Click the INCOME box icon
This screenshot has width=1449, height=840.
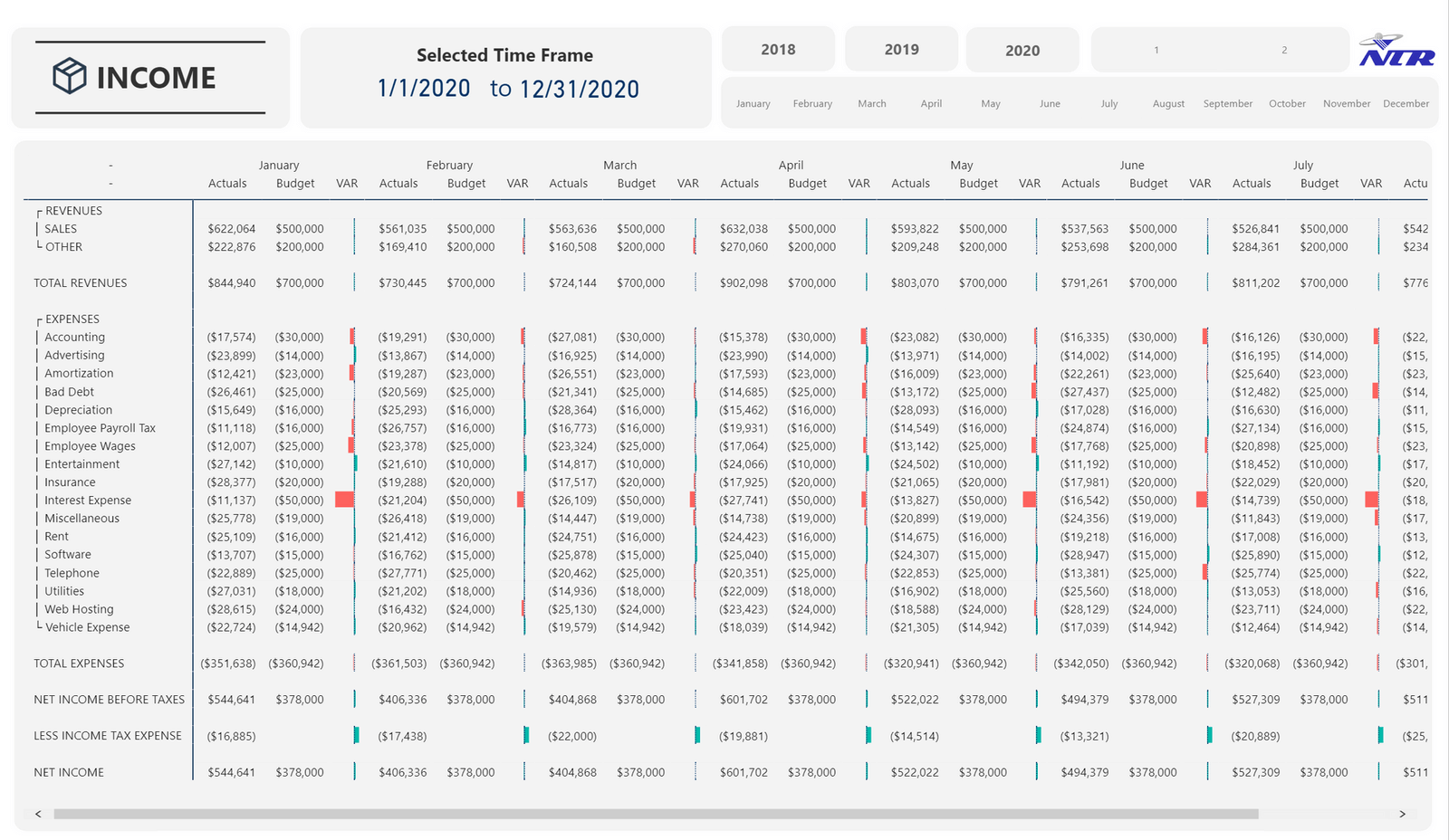tap(70, 77)
